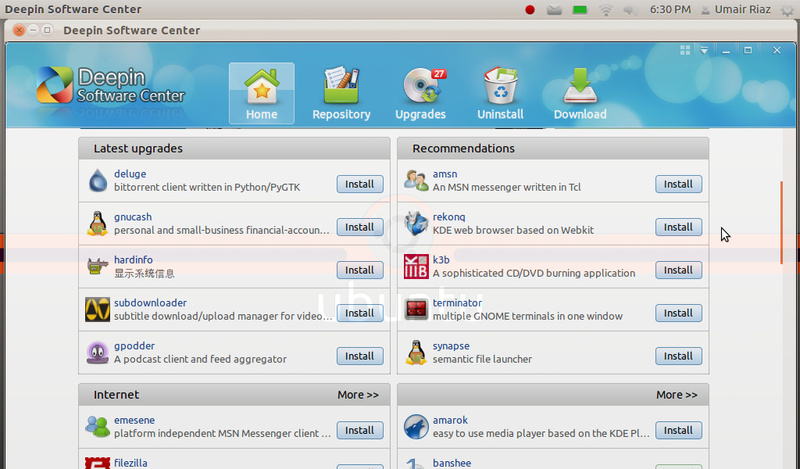Open the Umair Riaz user menu
The width and height of the screenshot is (800, 469).
736,10
